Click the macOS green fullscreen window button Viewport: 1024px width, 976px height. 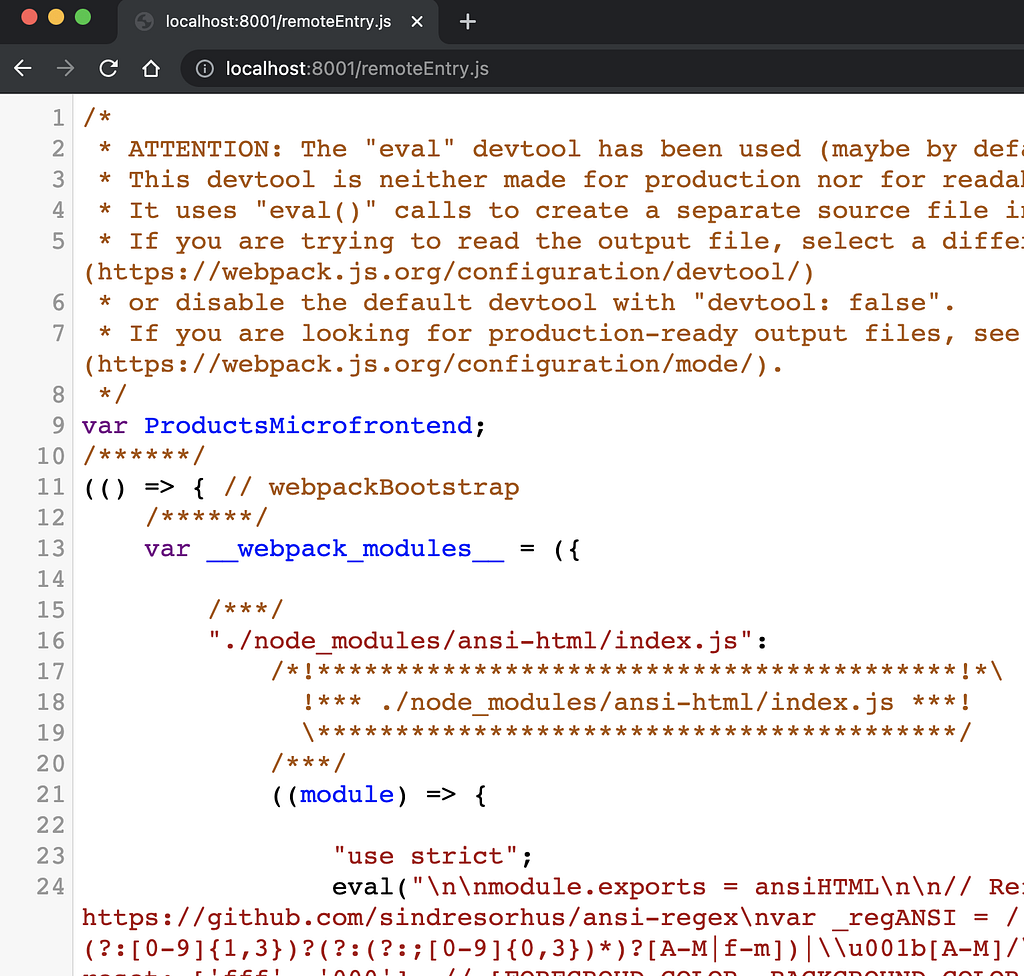click(83, 17)
